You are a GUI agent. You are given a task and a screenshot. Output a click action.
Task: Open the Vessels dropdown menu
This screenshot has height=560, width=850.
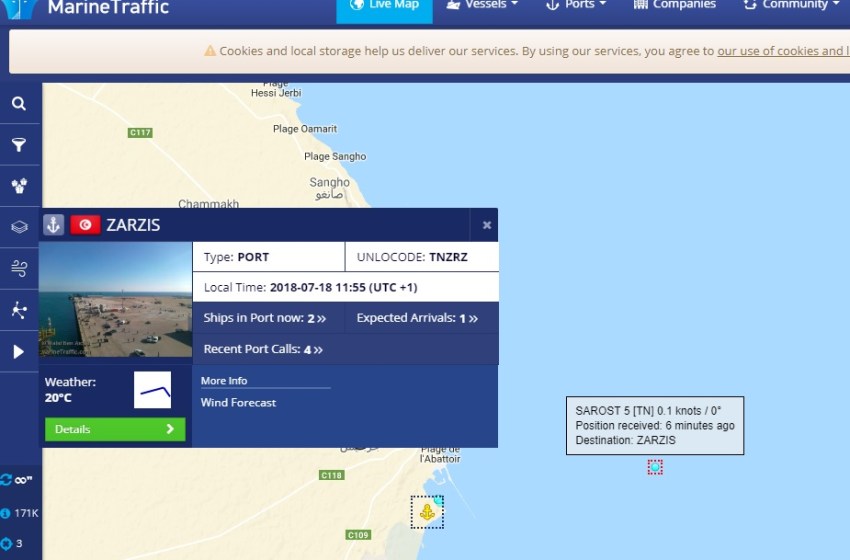[x=482, y=5]
